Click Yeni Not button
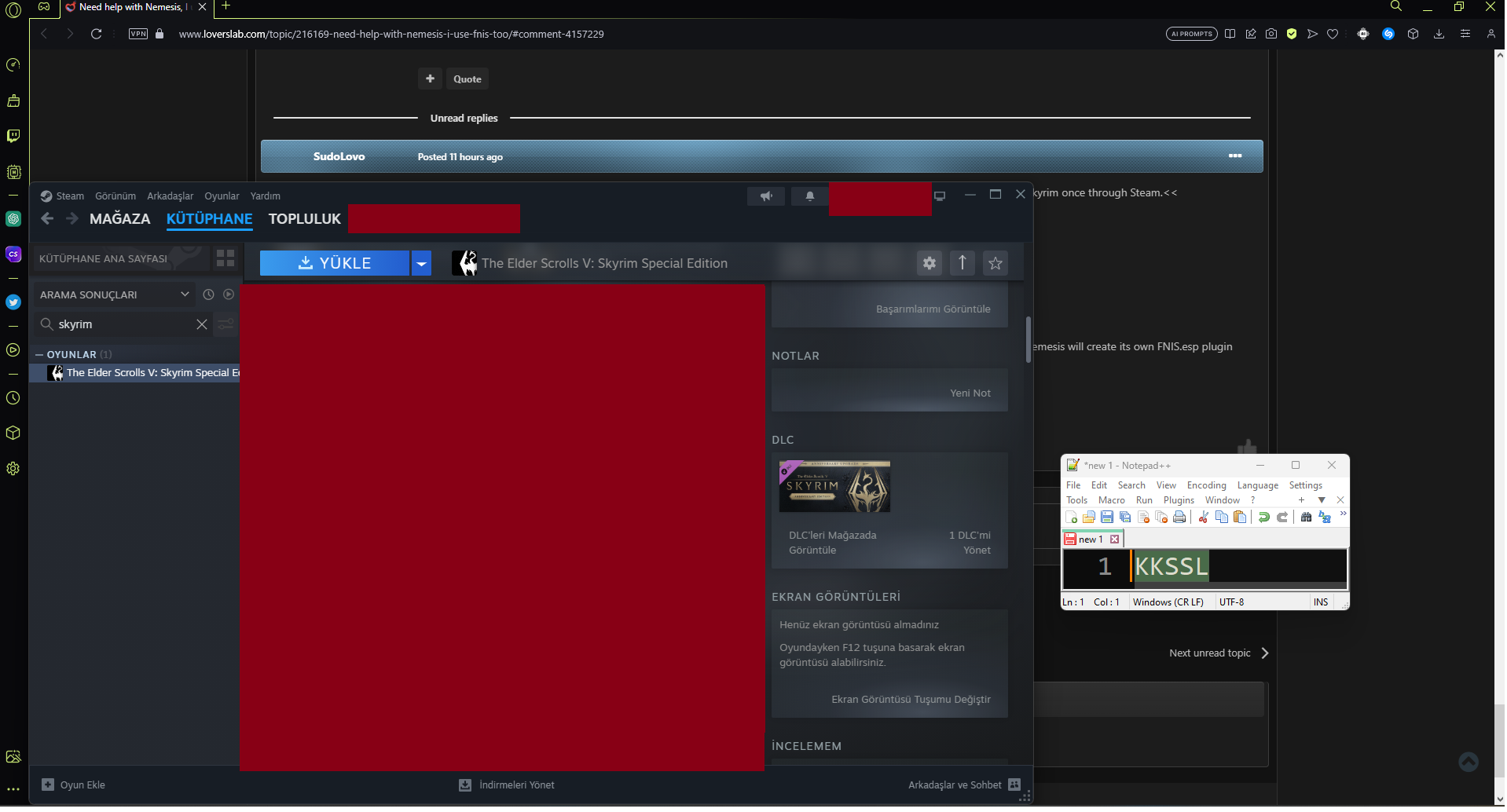The width and height of the screenshot is (1507, 812). point(970,393)
